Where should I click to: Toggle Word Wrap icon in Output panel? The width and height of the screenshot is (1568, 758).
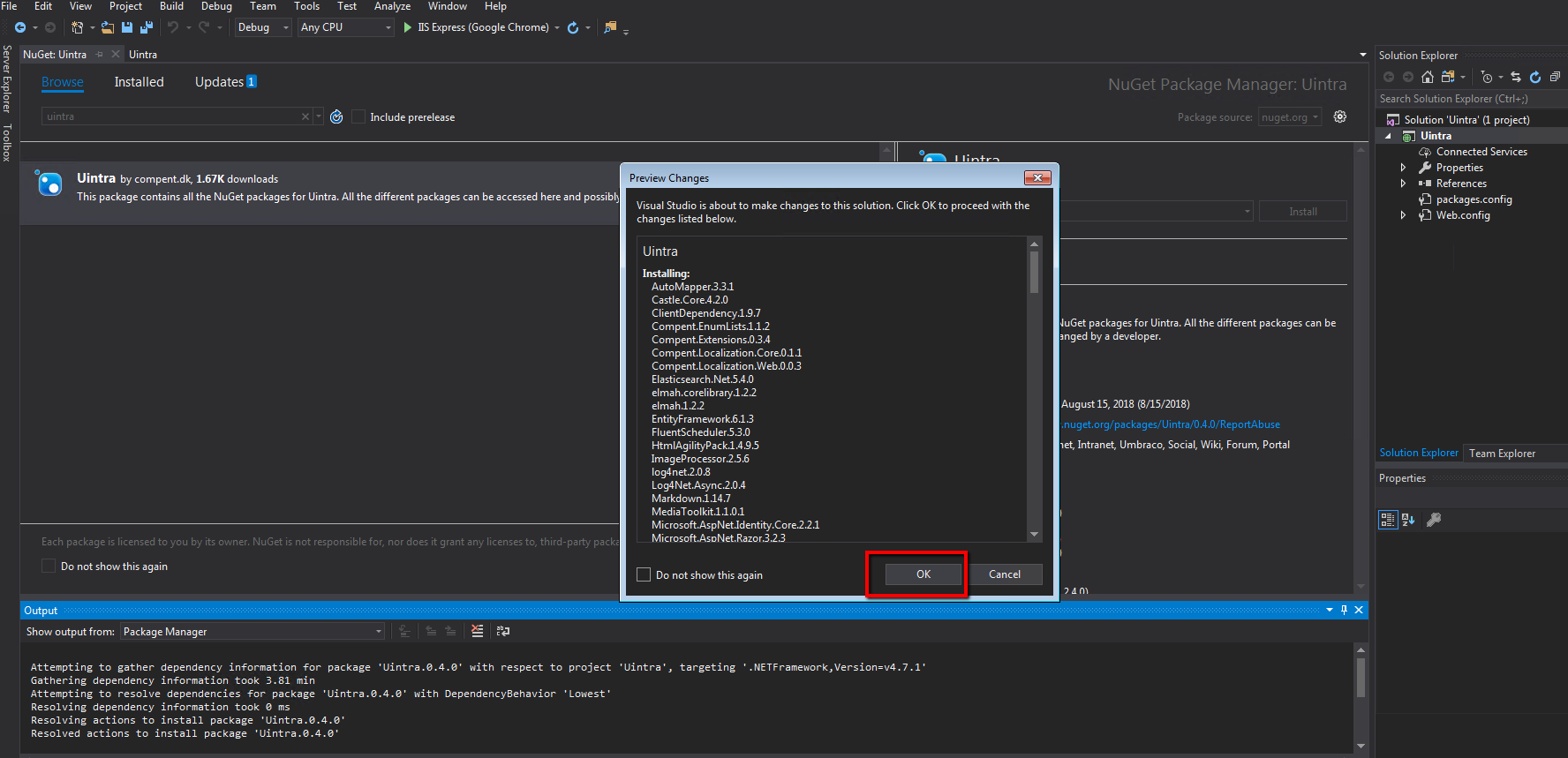[x=503, y=631]
